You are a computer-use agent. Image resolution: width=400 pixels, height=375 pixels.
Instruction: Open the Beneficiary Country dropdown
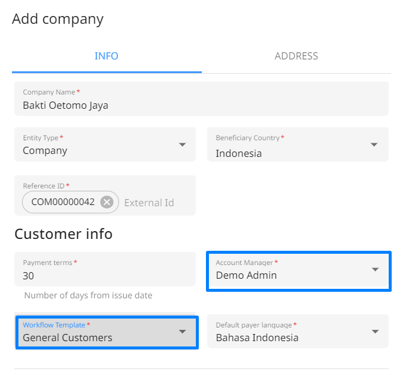(298, 144)
